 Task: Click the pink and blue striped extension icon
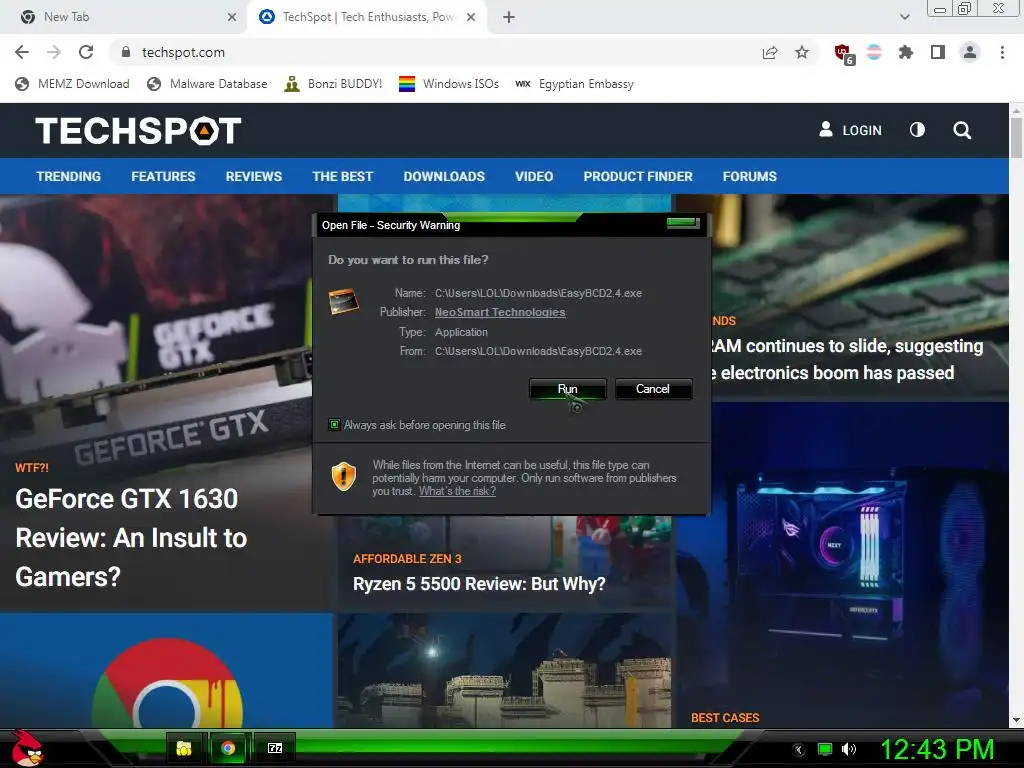[x=874, y=52]
